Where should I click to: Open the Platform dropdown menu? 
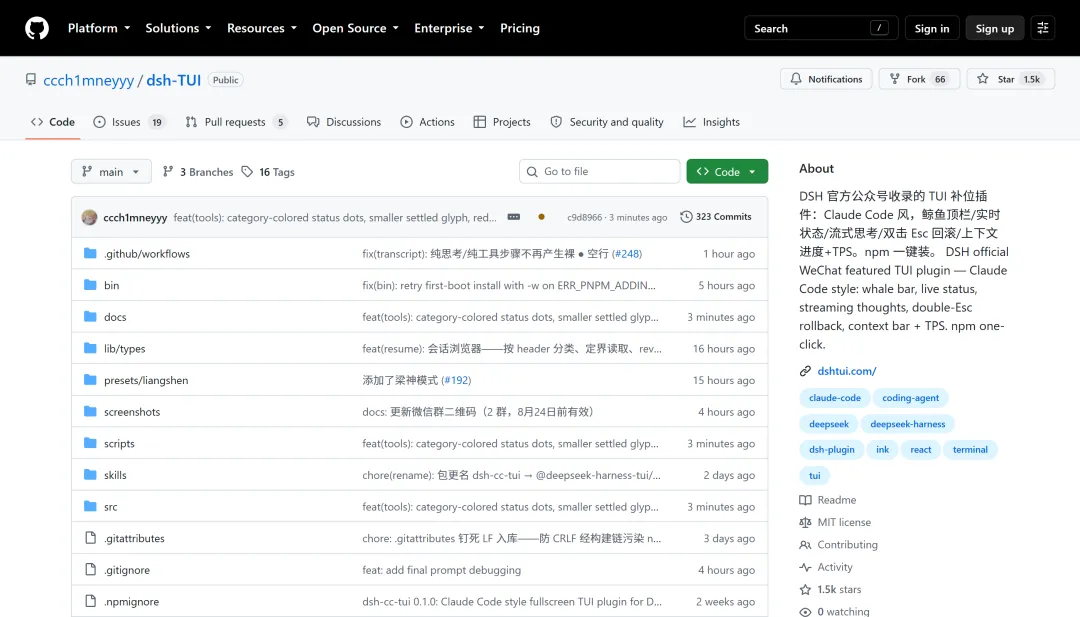pyautogui.click(x=99, y=28)
